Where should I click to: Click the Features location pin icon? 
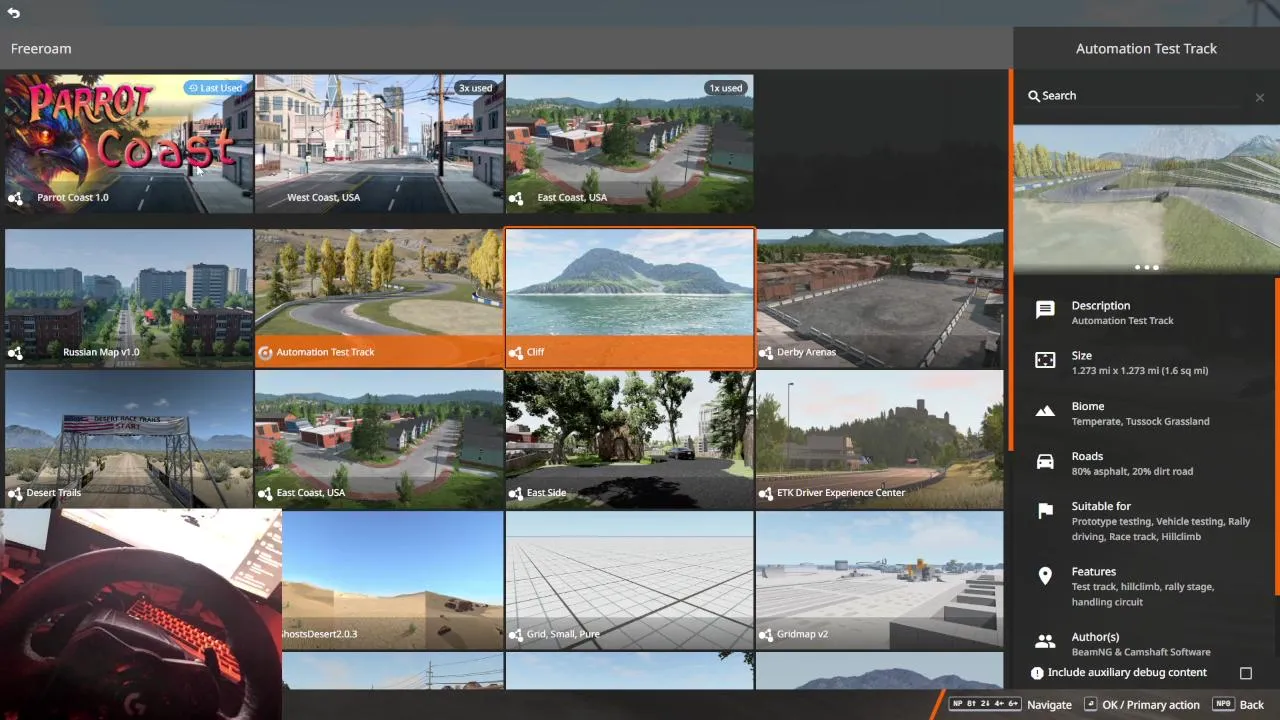click(x=1045, y=576)
